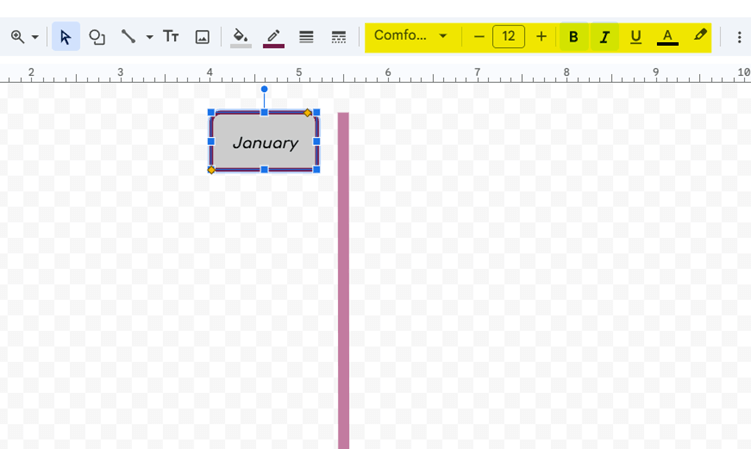Open the zoom tool dropdown
Screen dimensions: 751x449
click(24, 37)
